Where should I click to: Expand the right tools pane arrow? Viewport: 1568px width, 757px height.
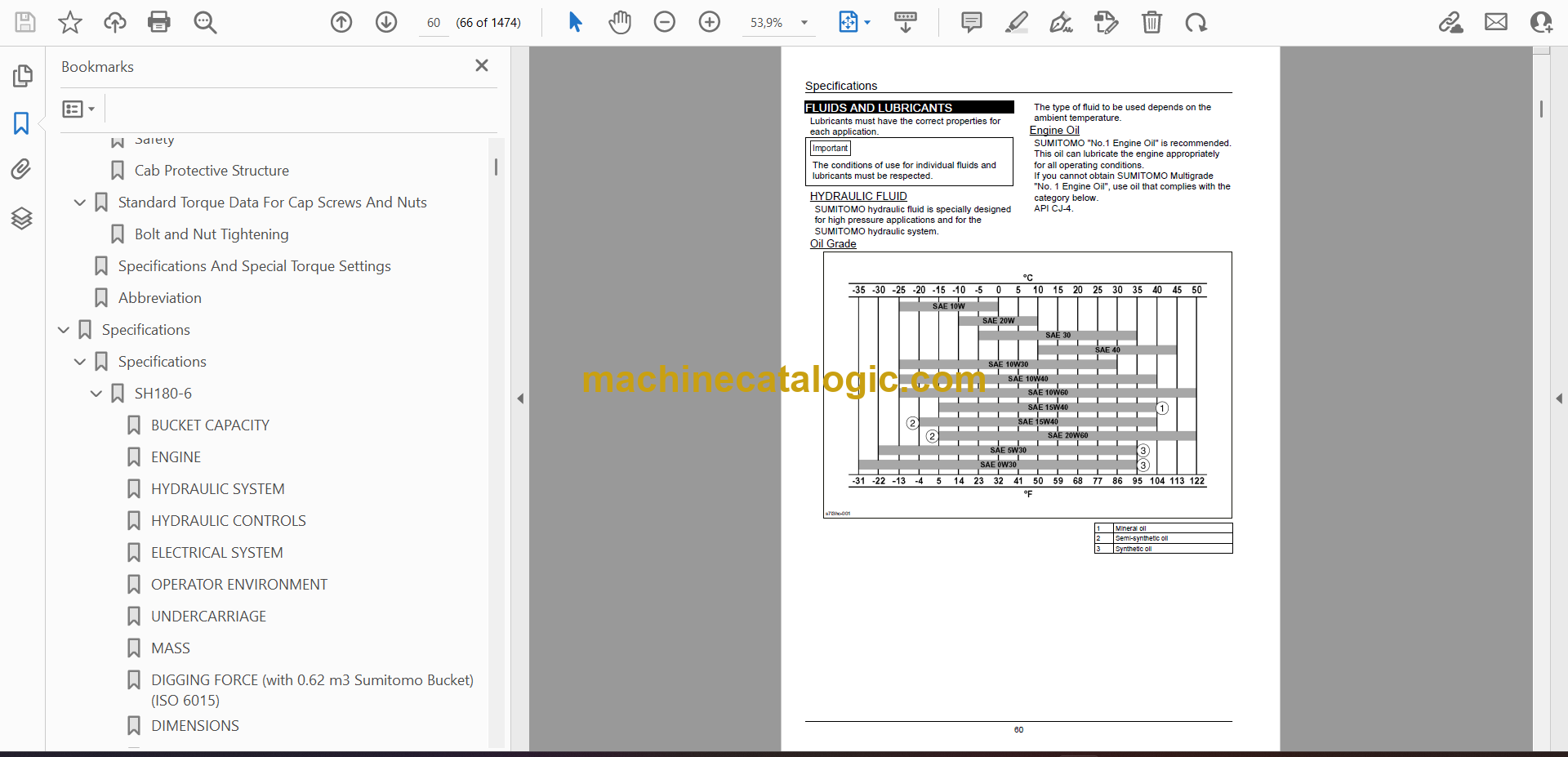click(1559, 399)
